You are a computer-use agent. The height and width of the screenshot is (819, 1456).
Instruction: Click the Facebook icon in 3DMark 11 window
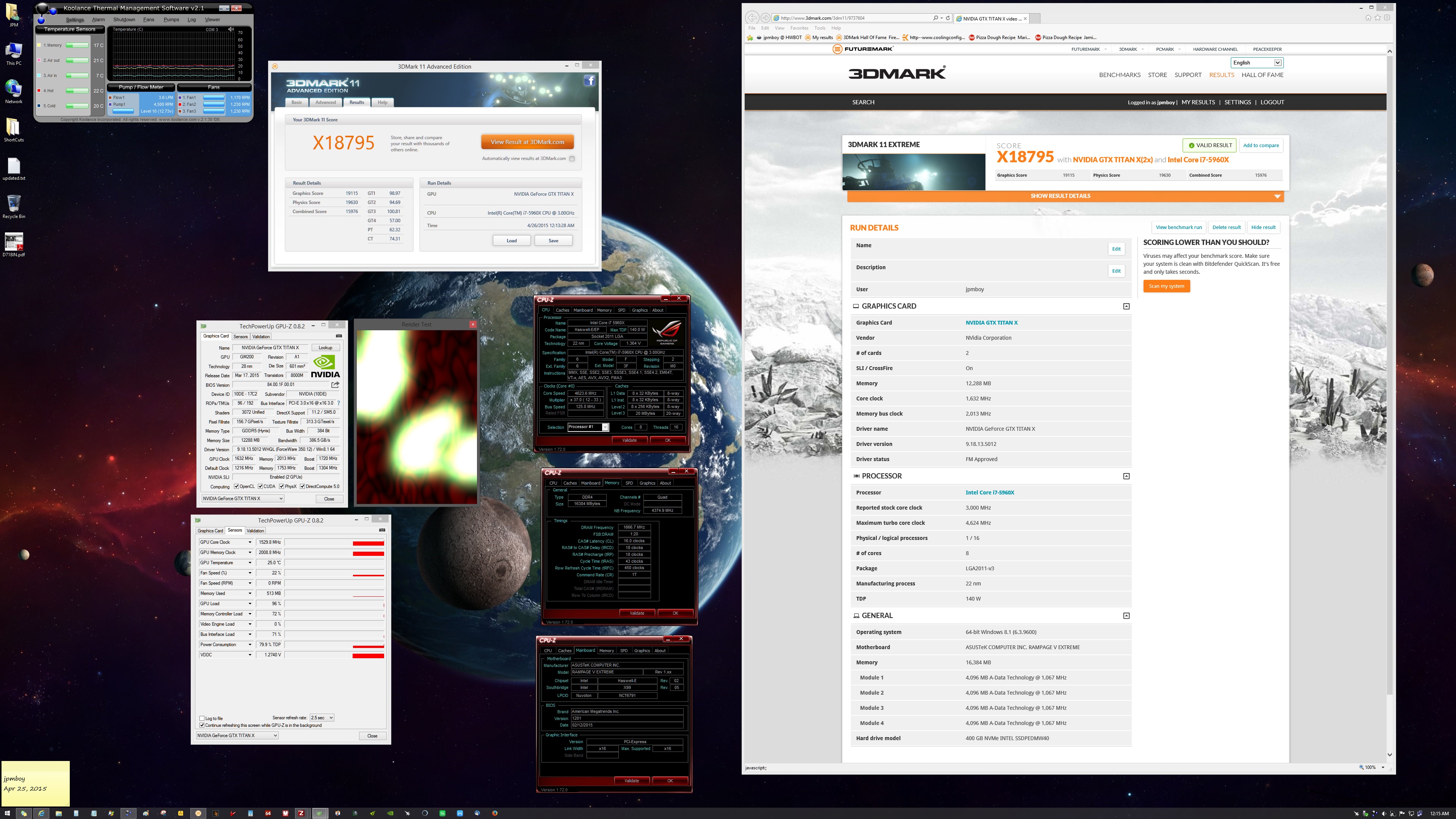590,80
